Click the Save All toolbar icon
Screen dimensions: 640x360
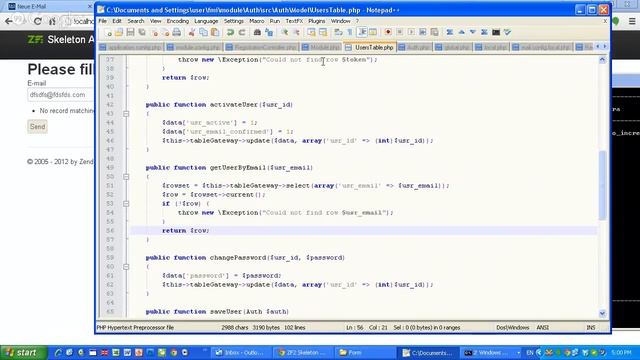coord(142,32)
